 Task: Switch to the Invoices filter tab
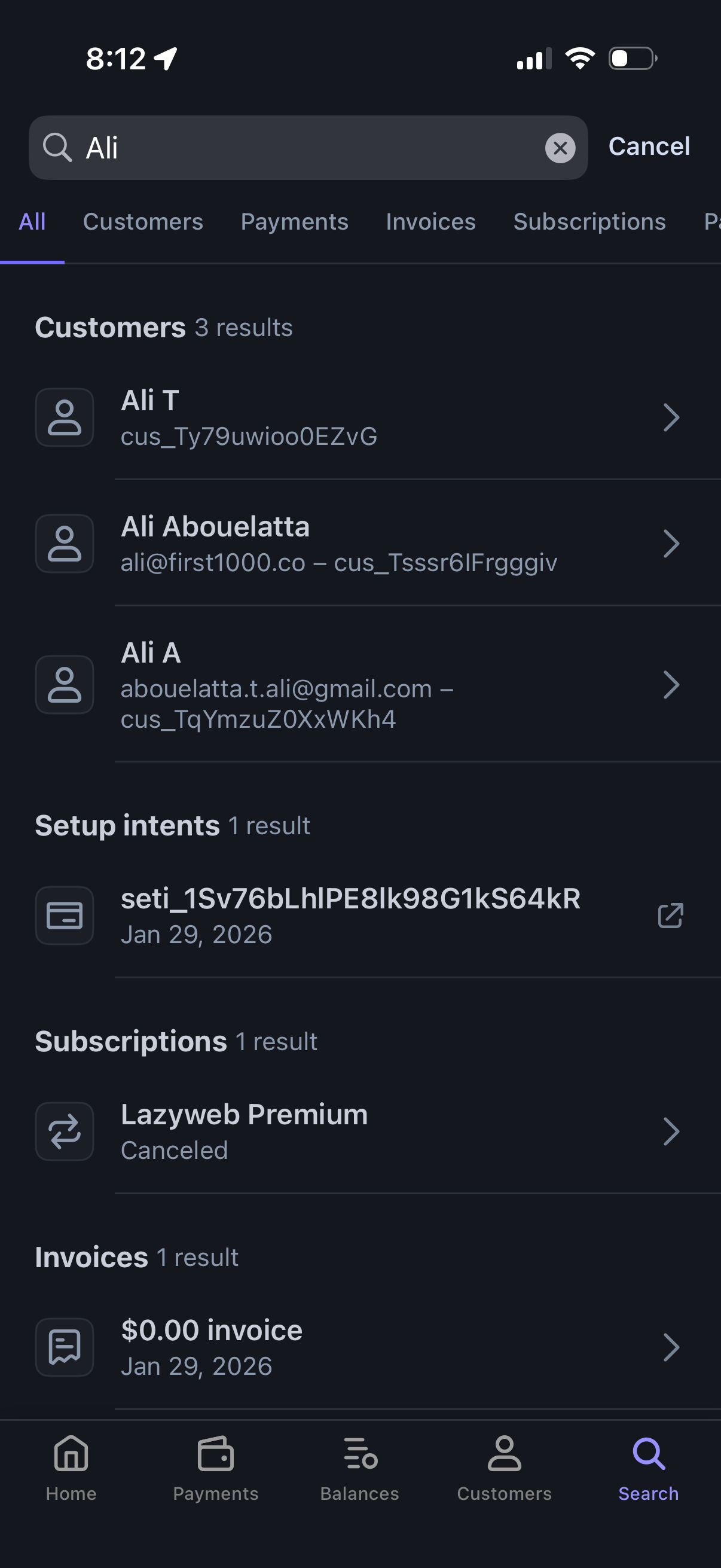coord(431,221)
